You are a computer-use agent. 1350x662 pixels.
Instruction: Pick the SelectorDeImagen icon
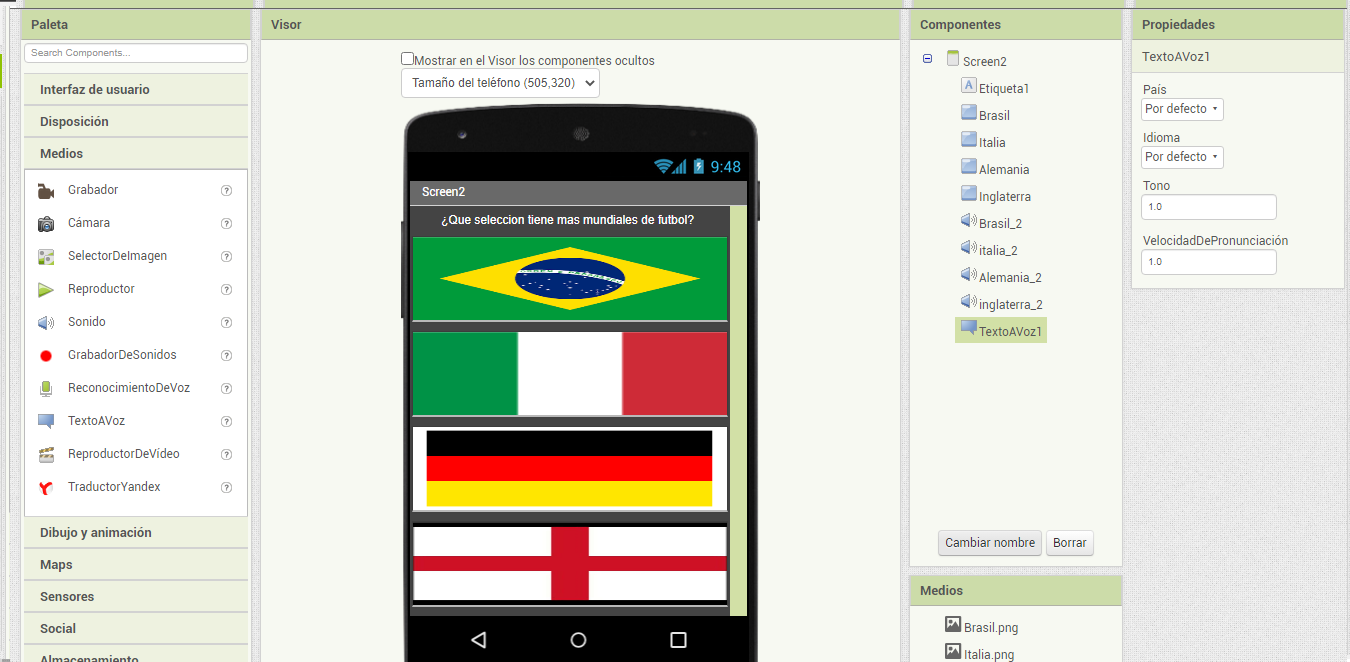tap(46, 256)
